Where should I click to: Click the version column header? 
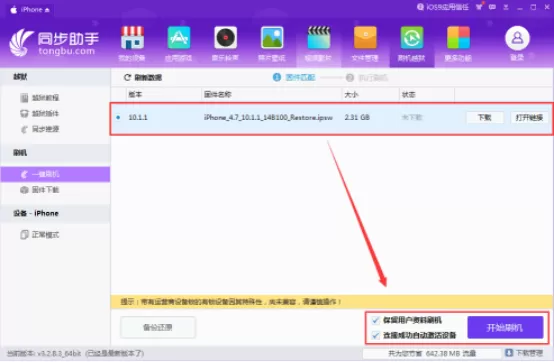(135, 95)
